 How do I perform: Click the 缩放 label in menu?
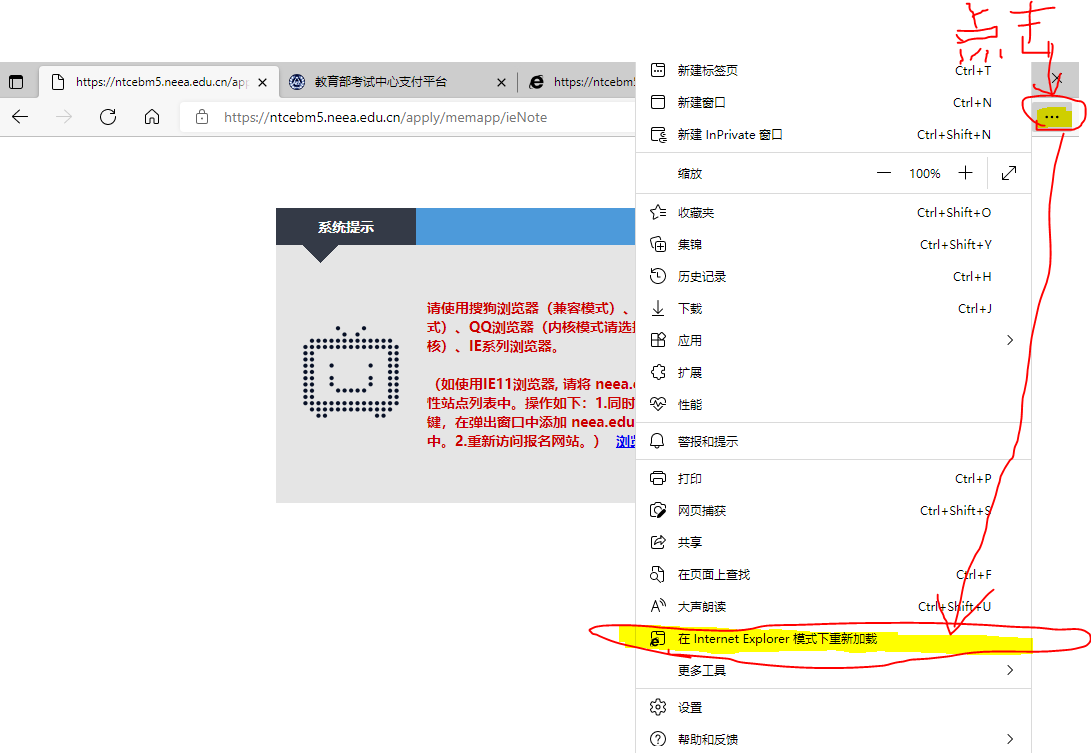pos(690,173)
